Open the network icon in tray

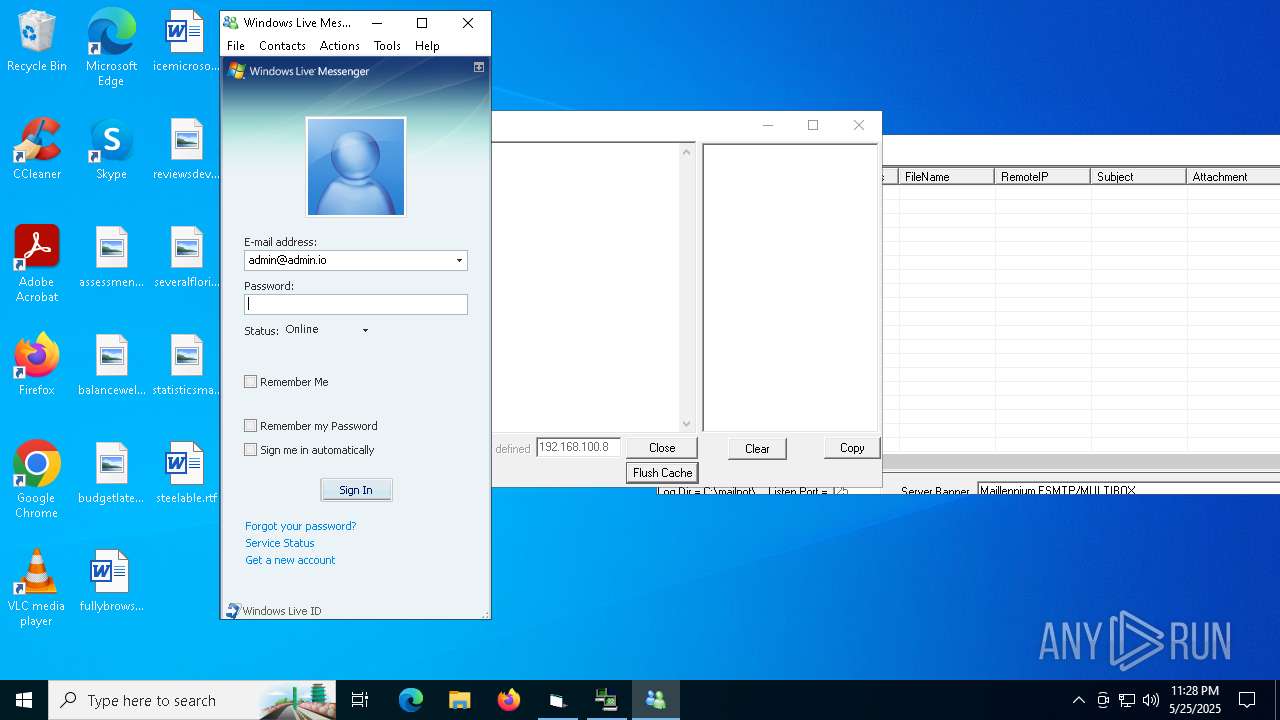(1127, 700)
